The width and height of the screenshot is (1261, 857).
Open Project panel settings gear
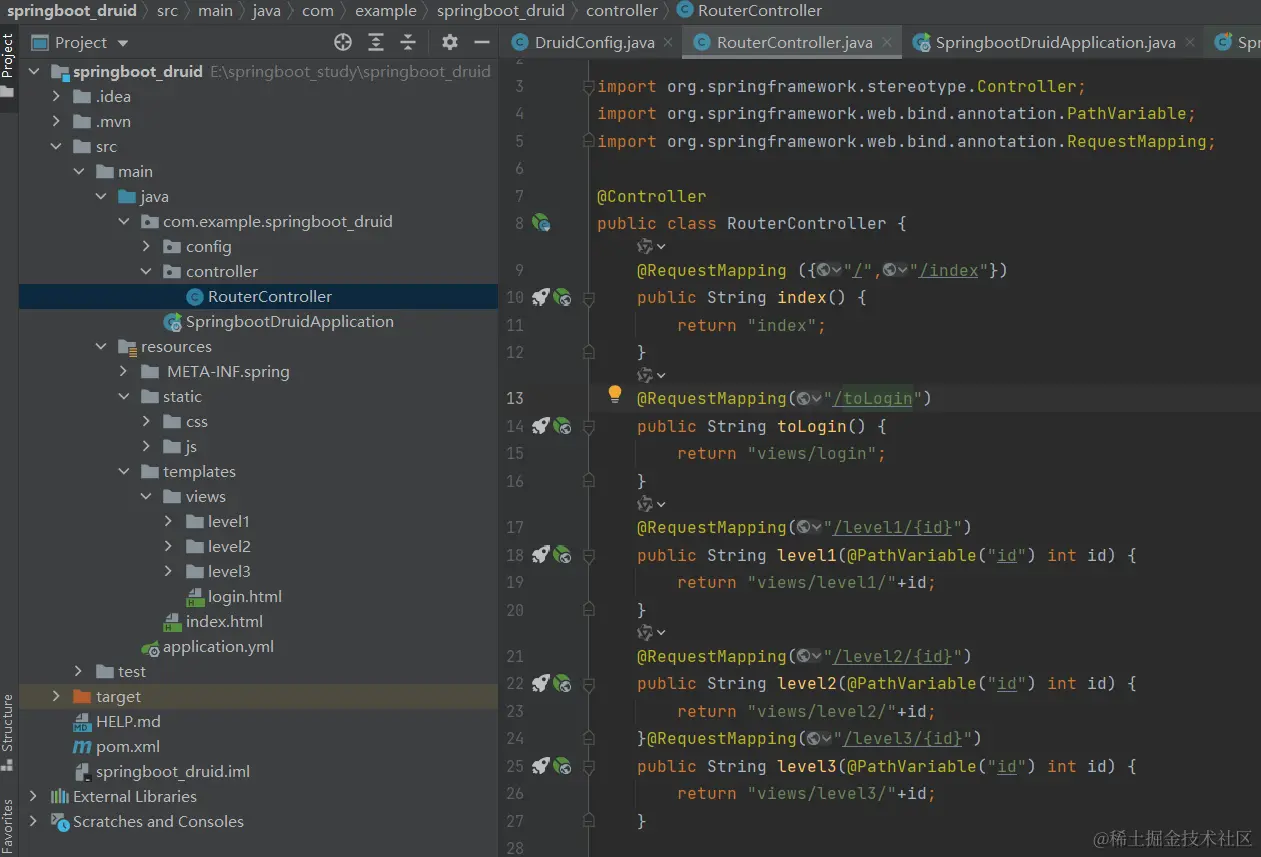point(450,42)
